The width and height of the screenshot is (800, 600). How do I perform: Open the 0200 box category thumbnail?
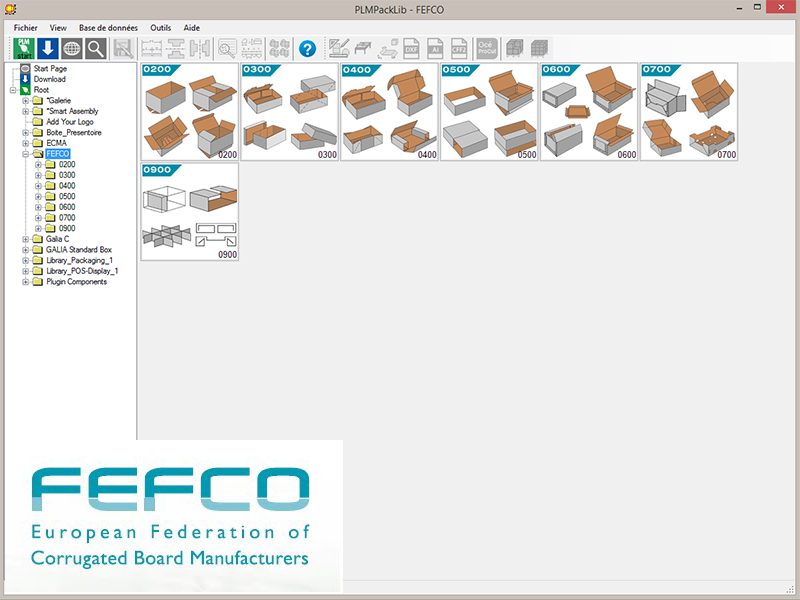(x=190, y=112)
